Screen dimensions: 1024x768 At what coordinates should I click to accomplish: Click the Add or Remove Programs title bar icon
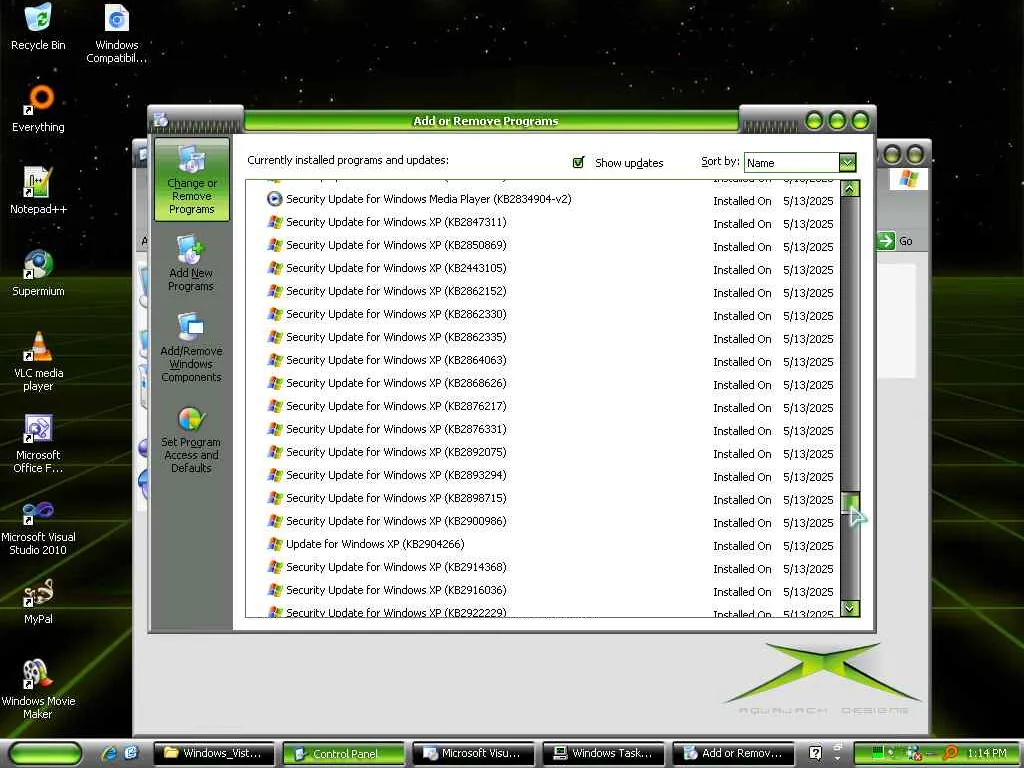(161, 120)
